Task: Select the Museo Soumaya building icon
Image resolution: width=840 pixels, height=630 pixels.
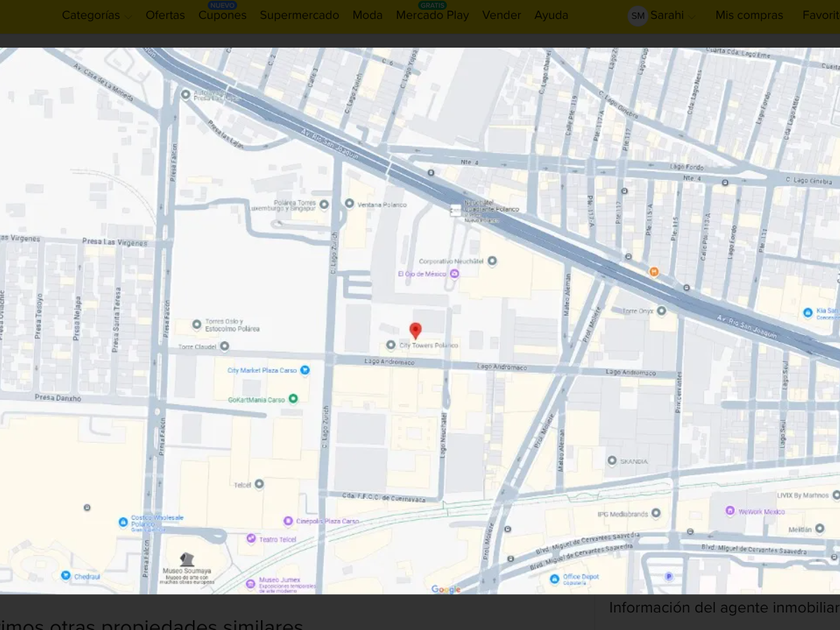Action: pyautogui.click(x=186, y=559)
